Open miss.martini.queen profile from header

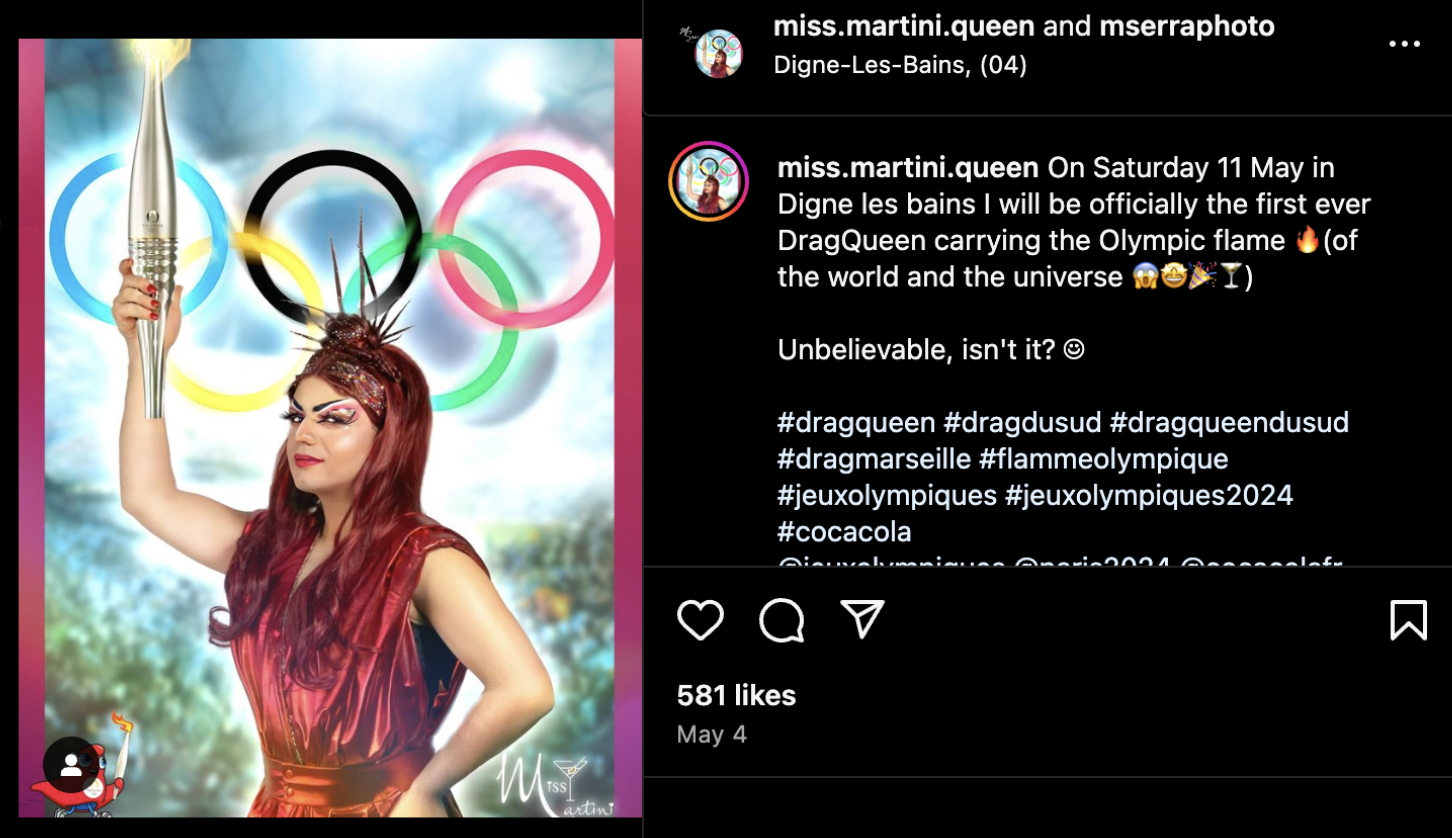point(904,26)
